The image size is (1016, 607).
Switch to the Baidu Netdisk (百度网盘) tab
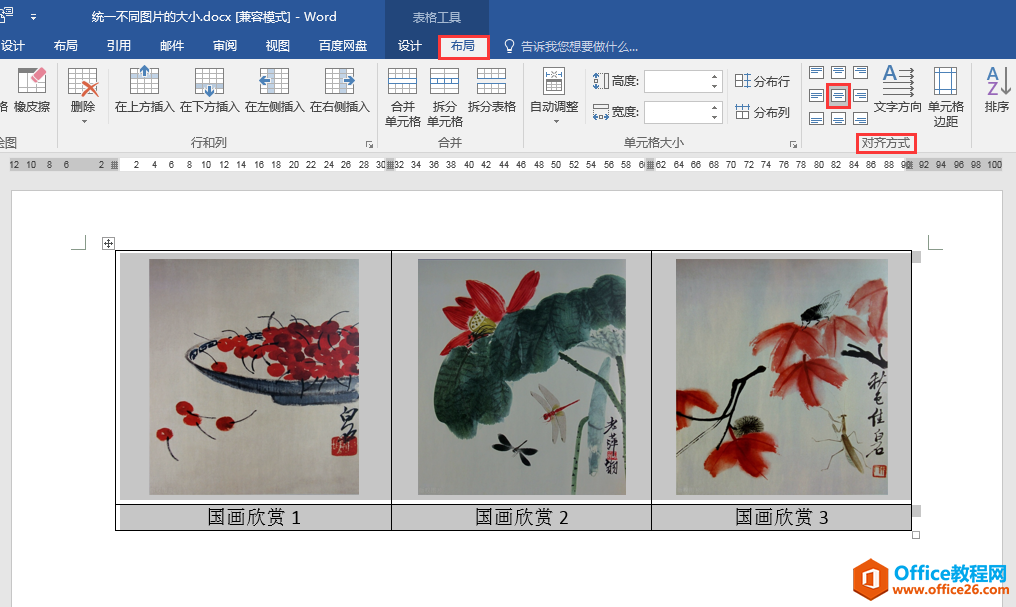coord(343,46)
